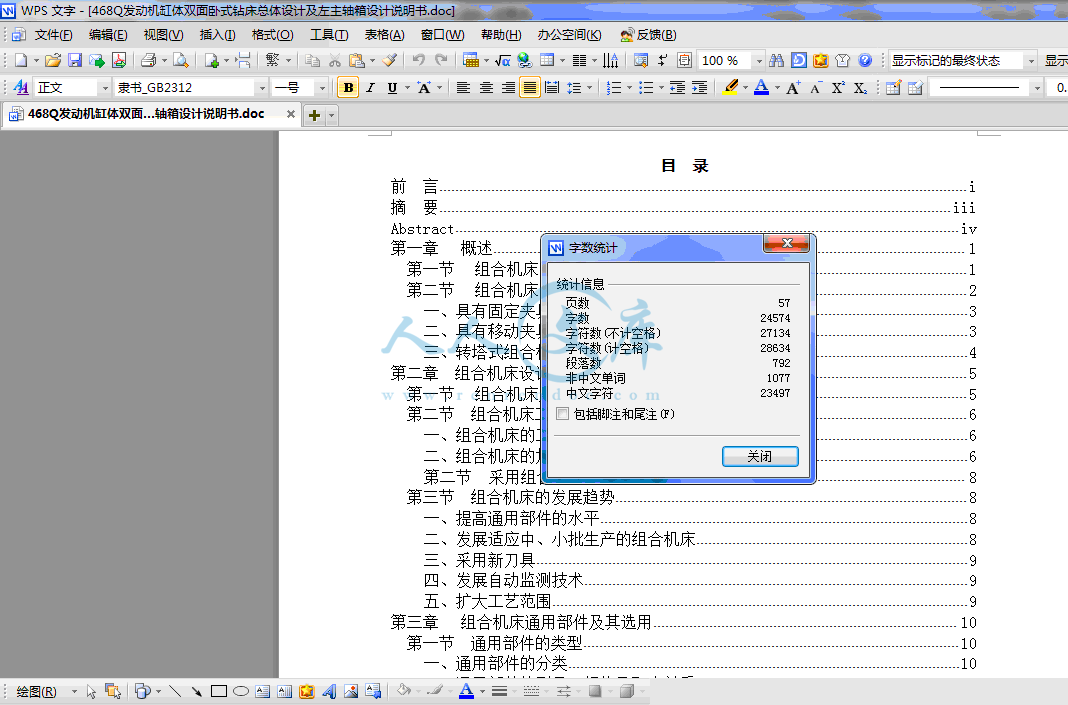Open Find with the binoculars icon
Screen dimensions: 1068x705
pos(776,61)
